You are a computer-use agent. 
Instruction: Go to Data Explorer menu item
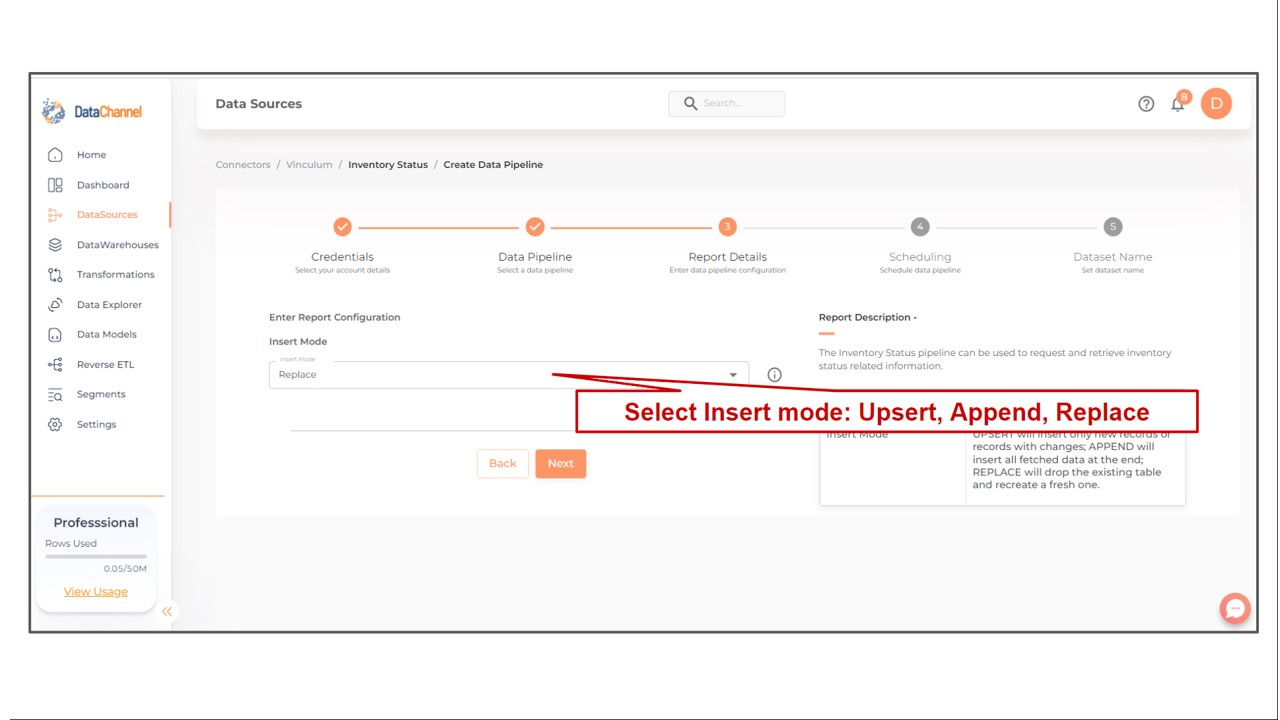coord(109,305)
